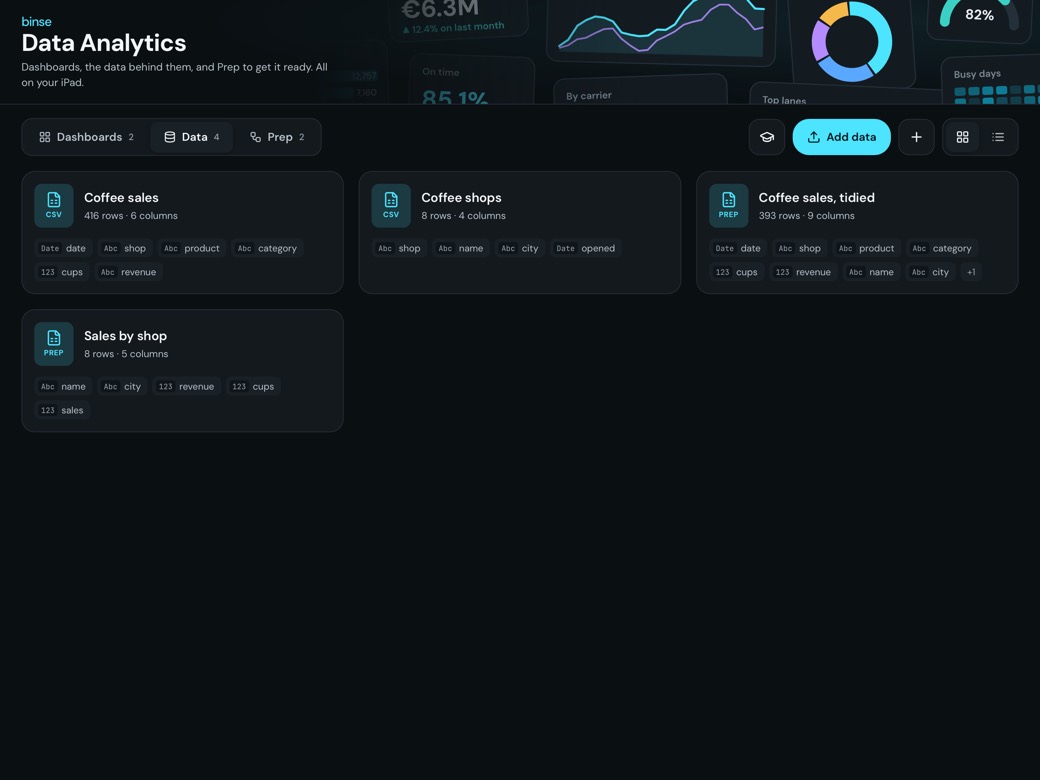The height and width of the screenshot is (780, 1040).
Task: Open the Sales by shop card title
Action: click(x=125, y=336)
